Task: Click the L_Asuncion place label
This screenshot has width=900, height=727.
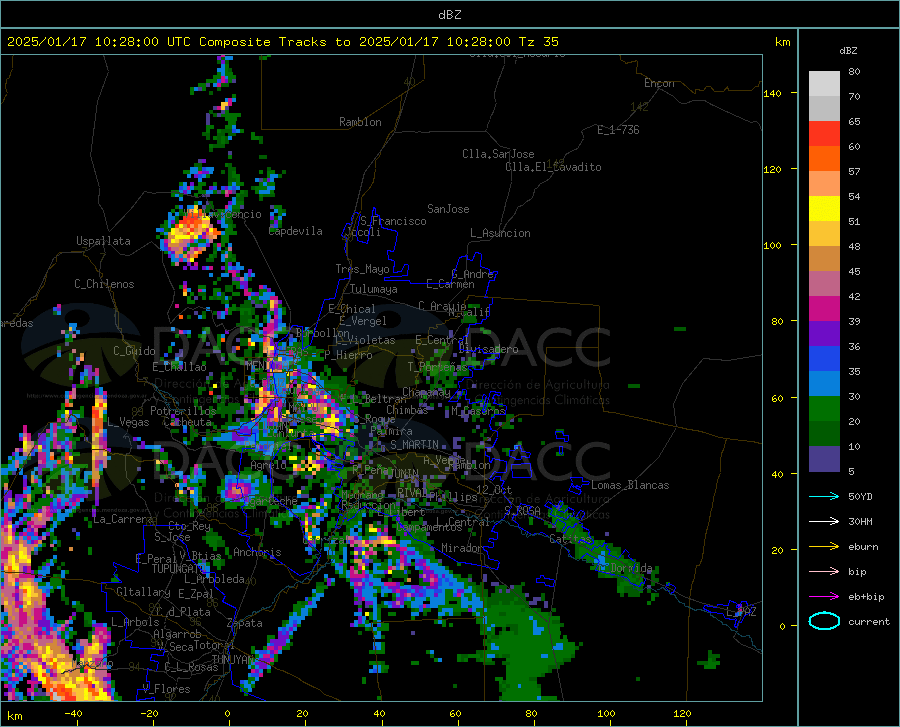Action: tap(500, 233)
